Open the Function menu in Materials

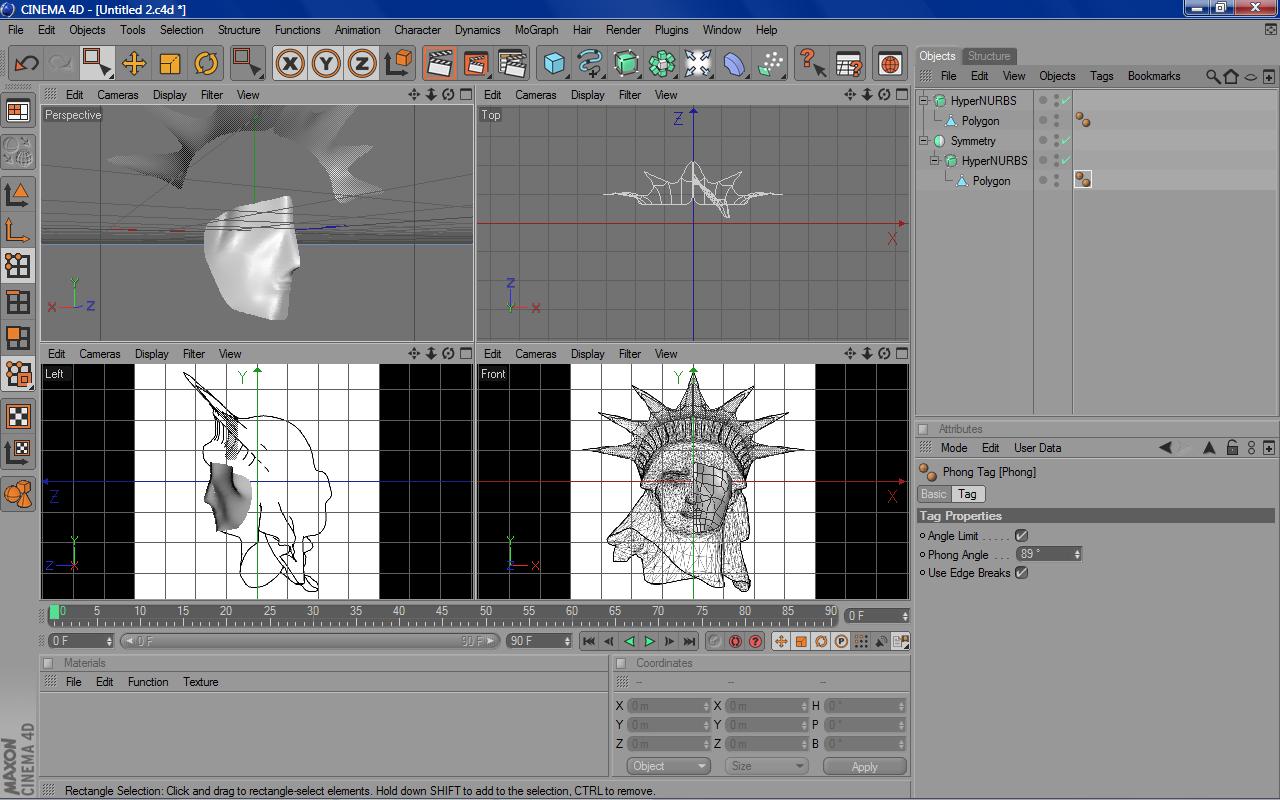[x=148, y=682]
